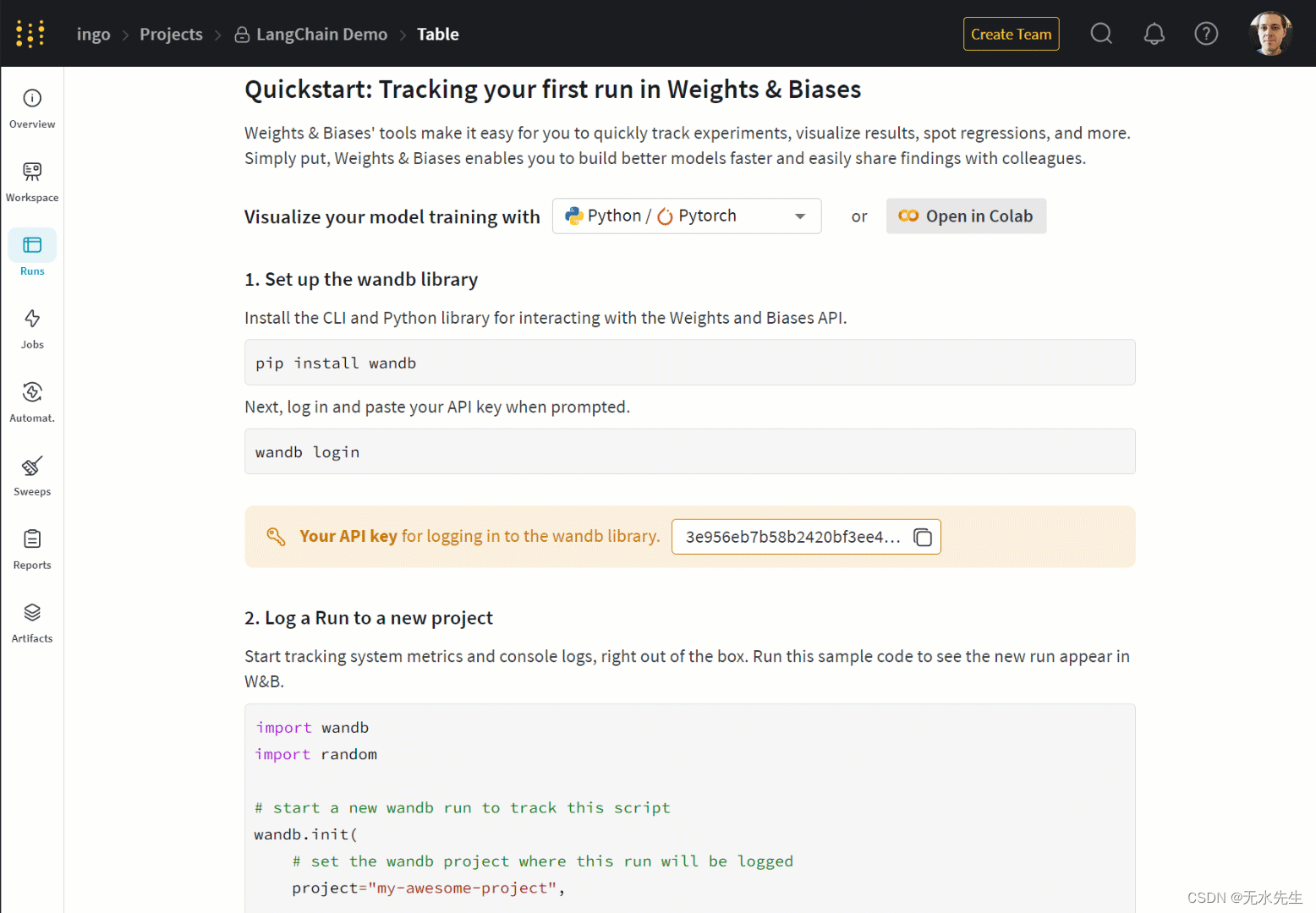Click the key icon in API banner
This screenshot has height=913, width=1316.
(x=276, y=537)
